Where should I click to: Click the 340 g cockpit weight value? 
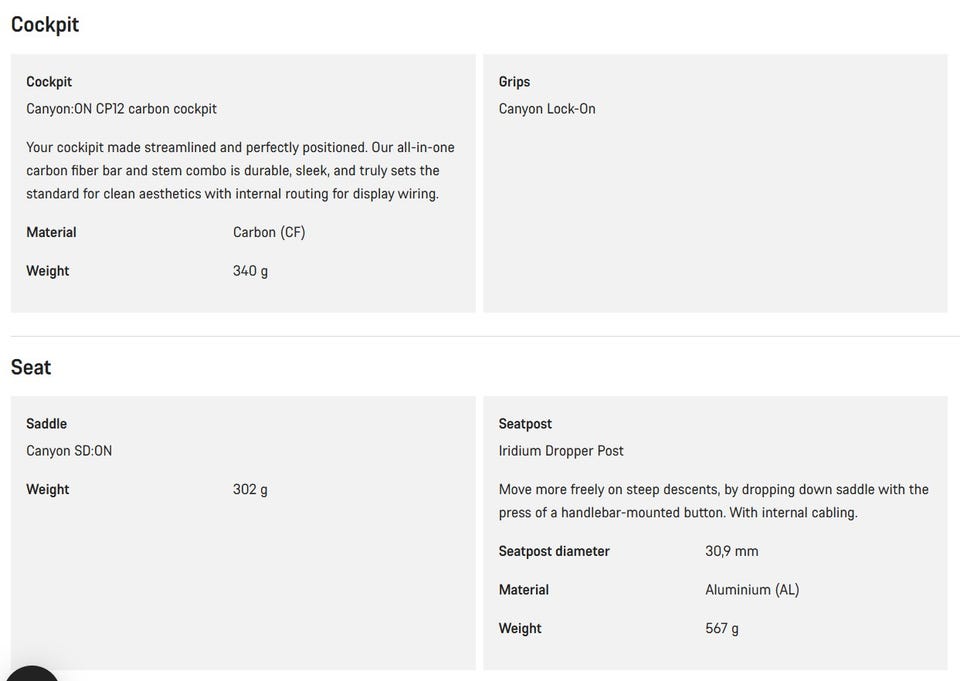(250, 271)
